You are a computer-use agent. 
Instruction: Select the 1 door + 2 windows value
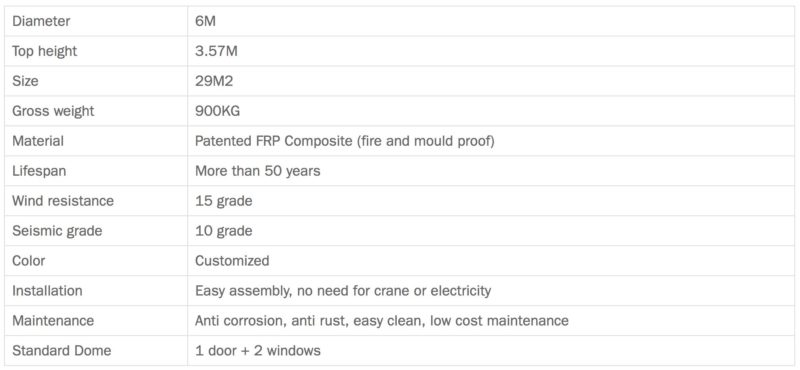[258, 351]
